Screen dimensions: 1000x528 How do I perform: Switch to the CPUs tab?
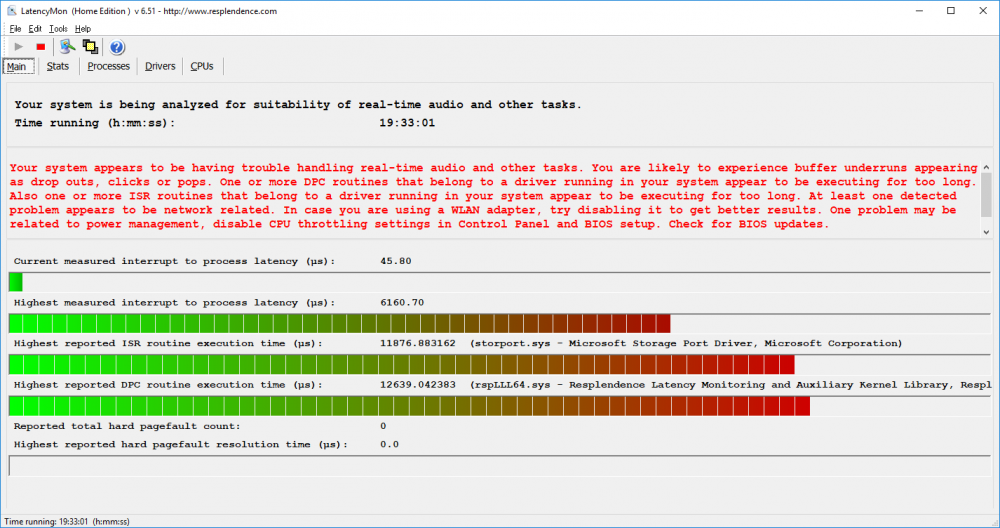point(202,66)
